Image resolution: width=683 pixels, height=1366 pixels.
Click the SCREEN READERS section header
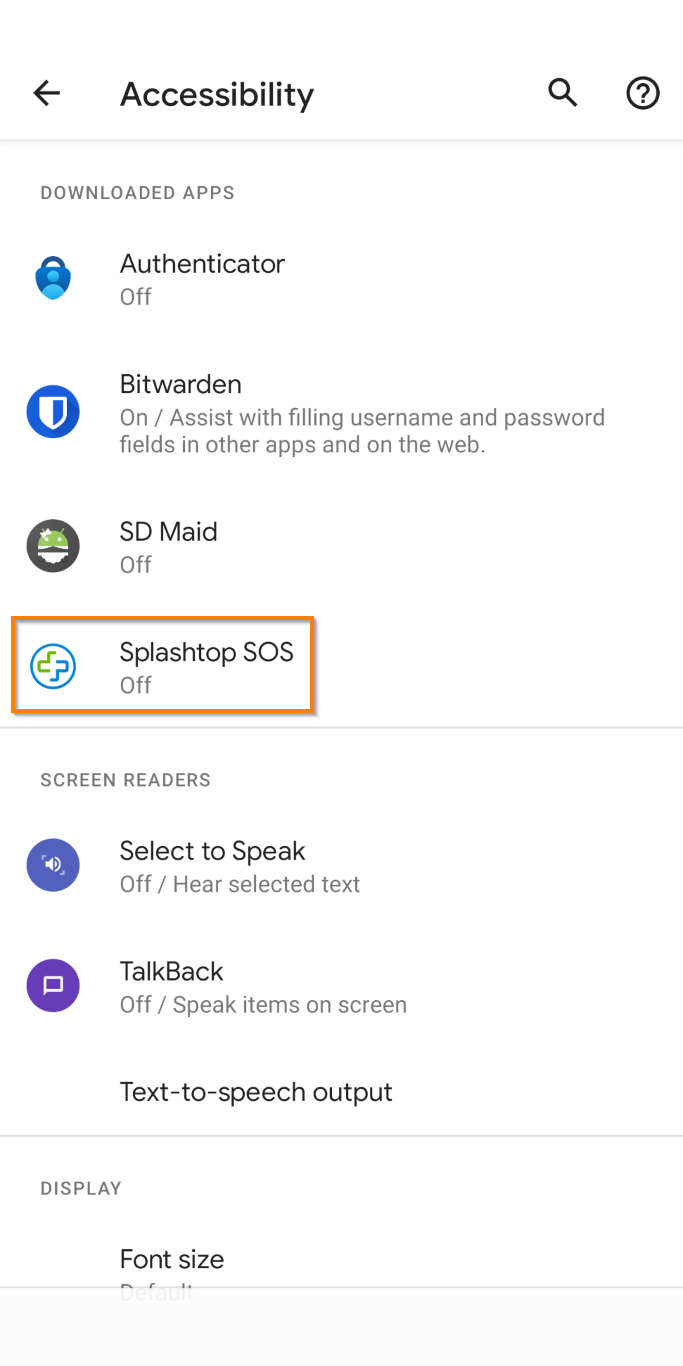(125, 780)
